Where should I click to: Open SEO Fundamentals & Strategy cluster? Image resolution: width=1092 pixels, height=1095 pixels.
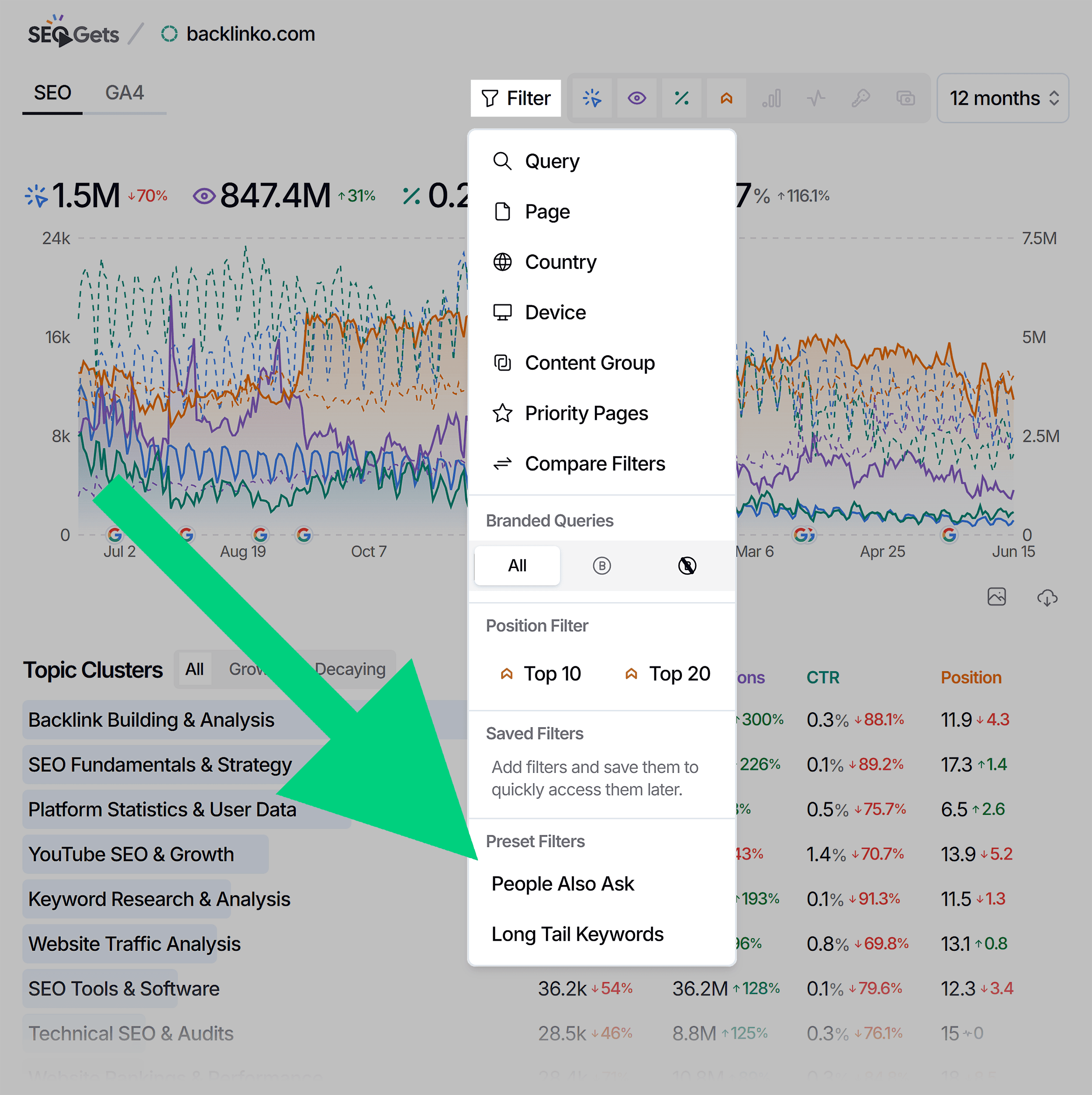(160, 765)
